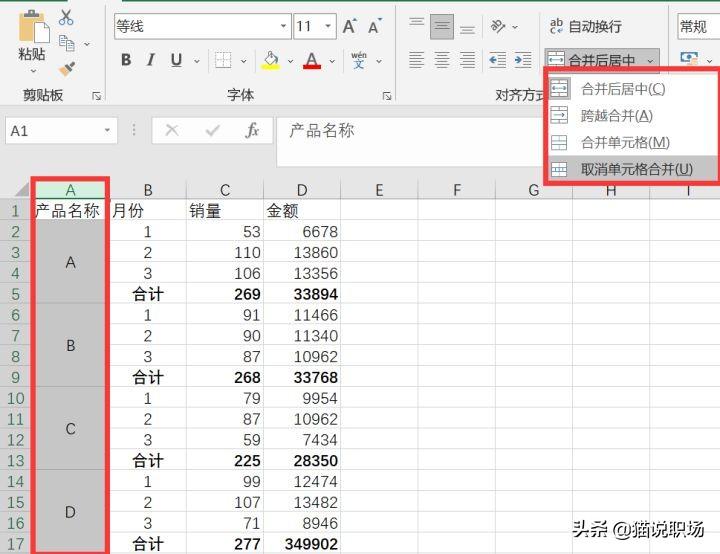720x554 pixels.
Task: Open font group dialog launcher
Action: [x=387, y=96]
